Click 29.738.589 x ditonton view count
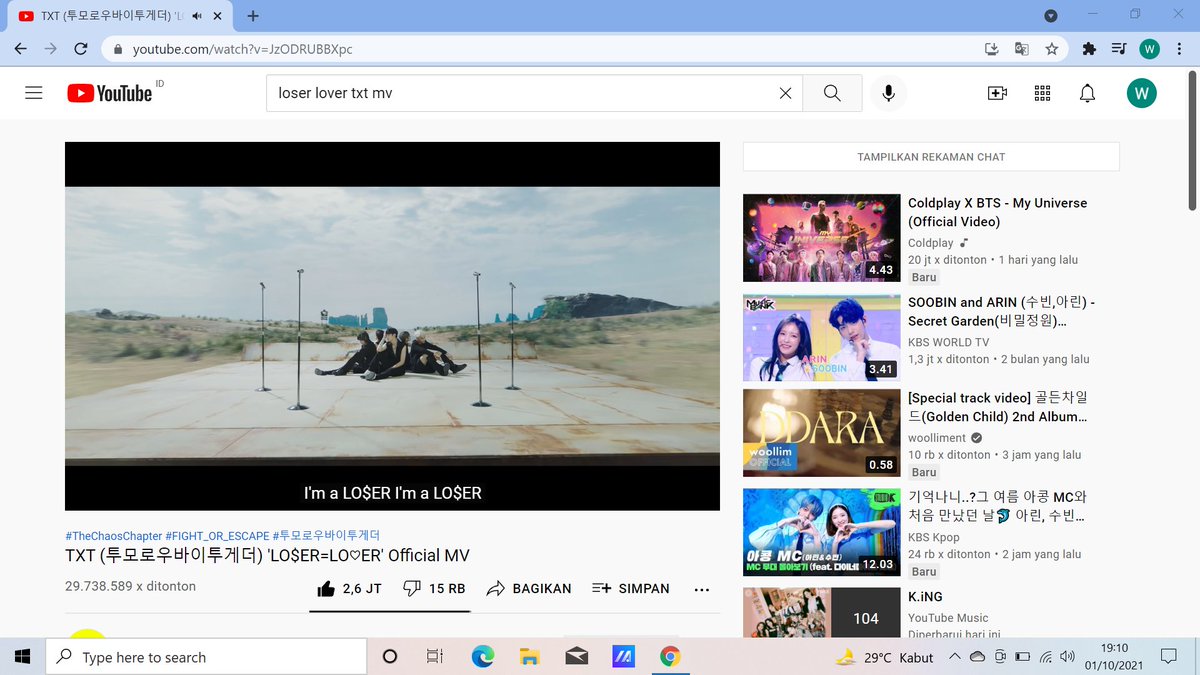Screen dimensions: 1200x675 tap(130, 586)
